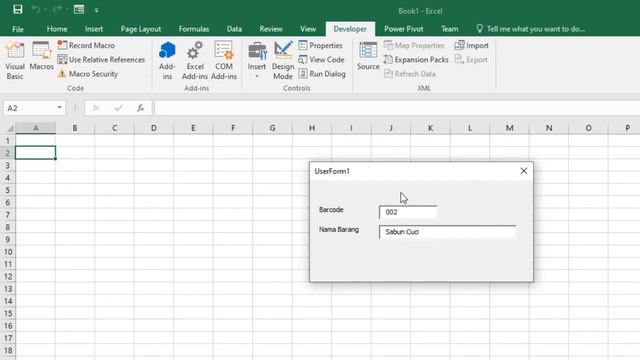Image resolution: width=640 pixels, height=360 pixels.
Task: Click Import XML
Action: pyautogui.click(x=471, y=45)
